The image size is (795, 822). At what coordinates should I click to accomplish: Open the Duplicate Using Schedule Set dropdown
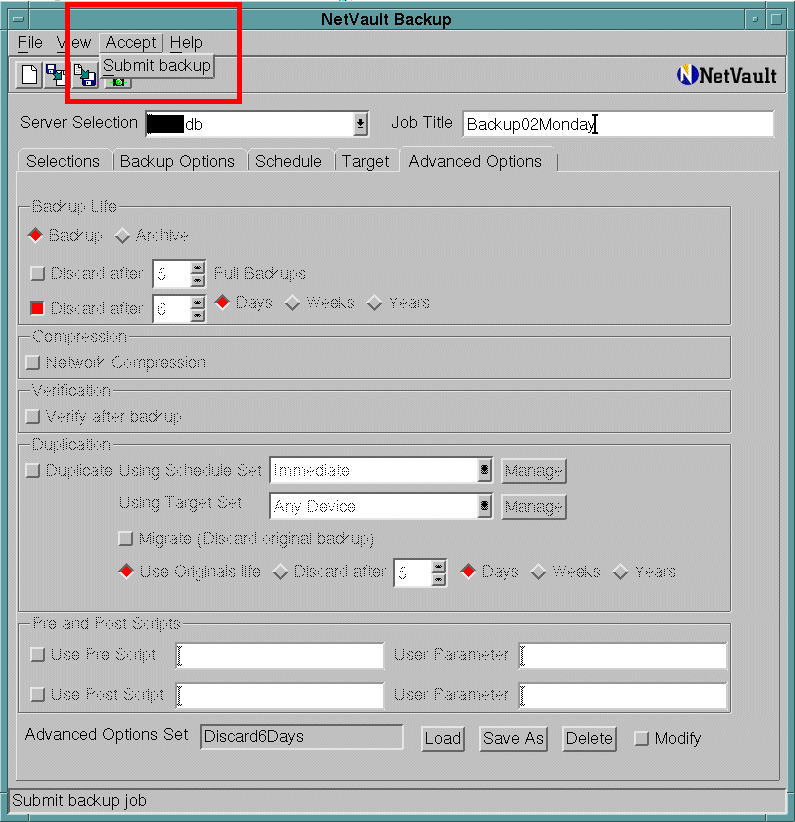(x=484, y=470)
